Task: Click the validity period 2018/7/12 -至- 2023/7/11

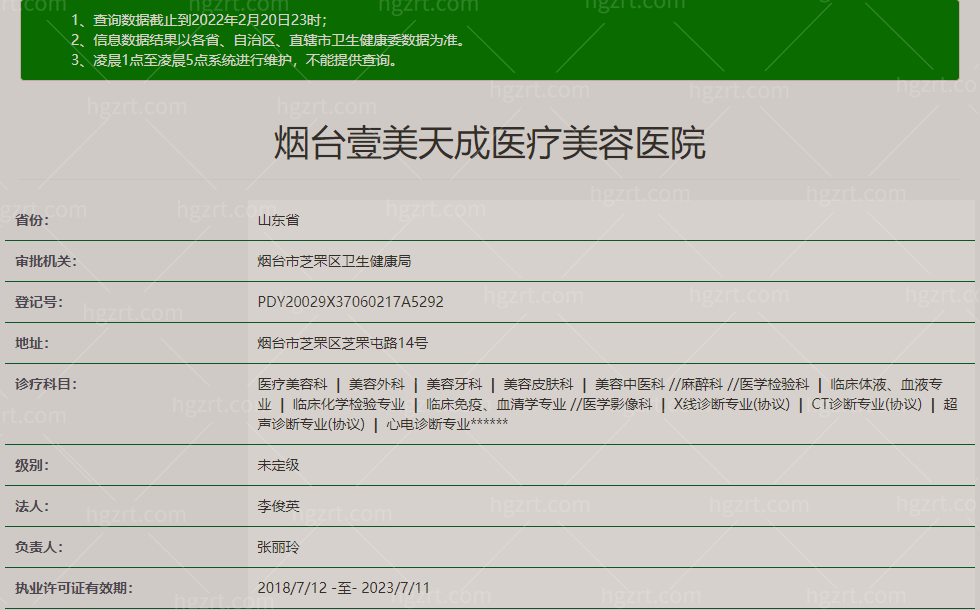Action: (x=344, y=588)
